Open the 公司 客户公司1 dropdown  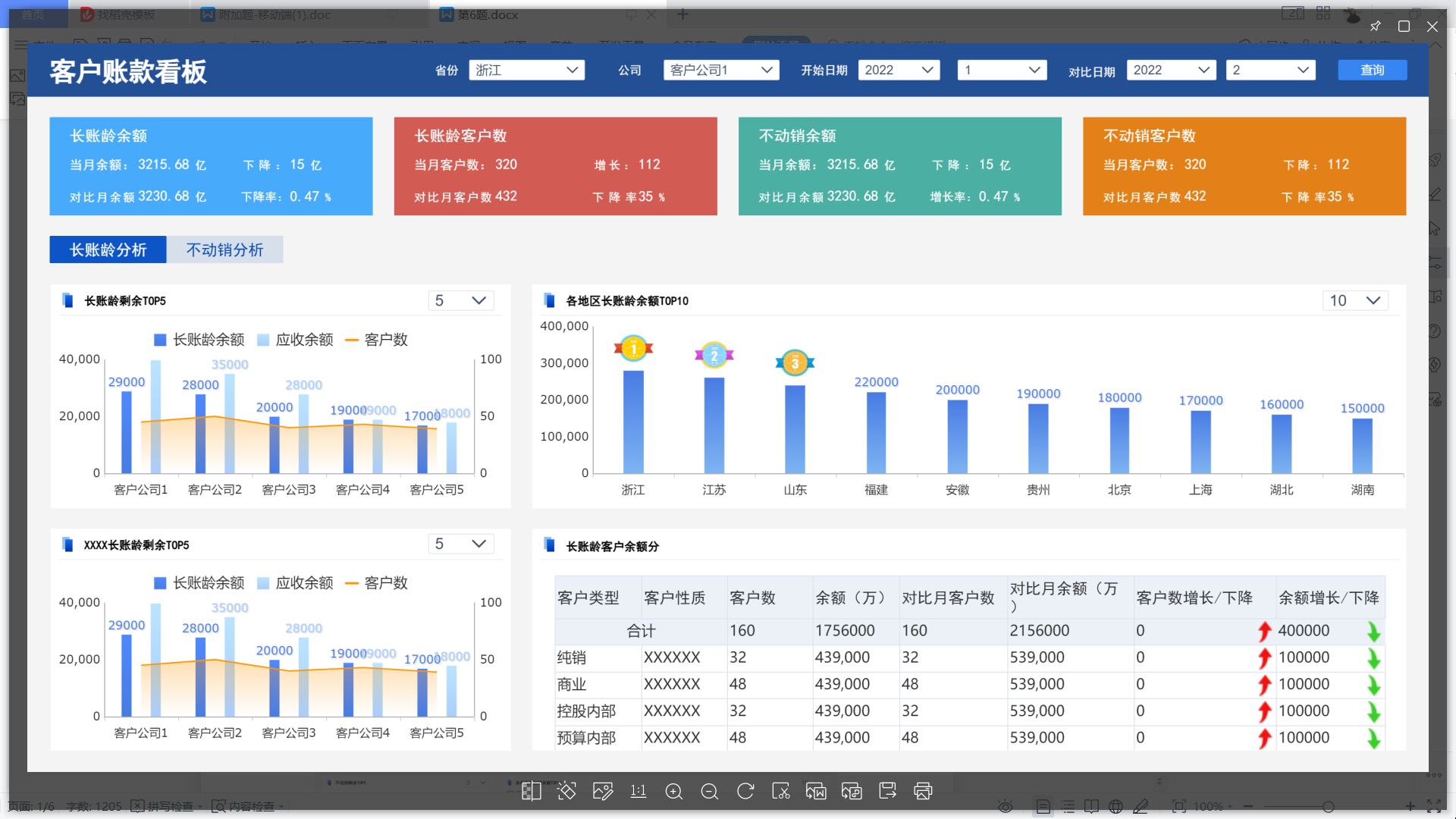[x=721, y=70]
